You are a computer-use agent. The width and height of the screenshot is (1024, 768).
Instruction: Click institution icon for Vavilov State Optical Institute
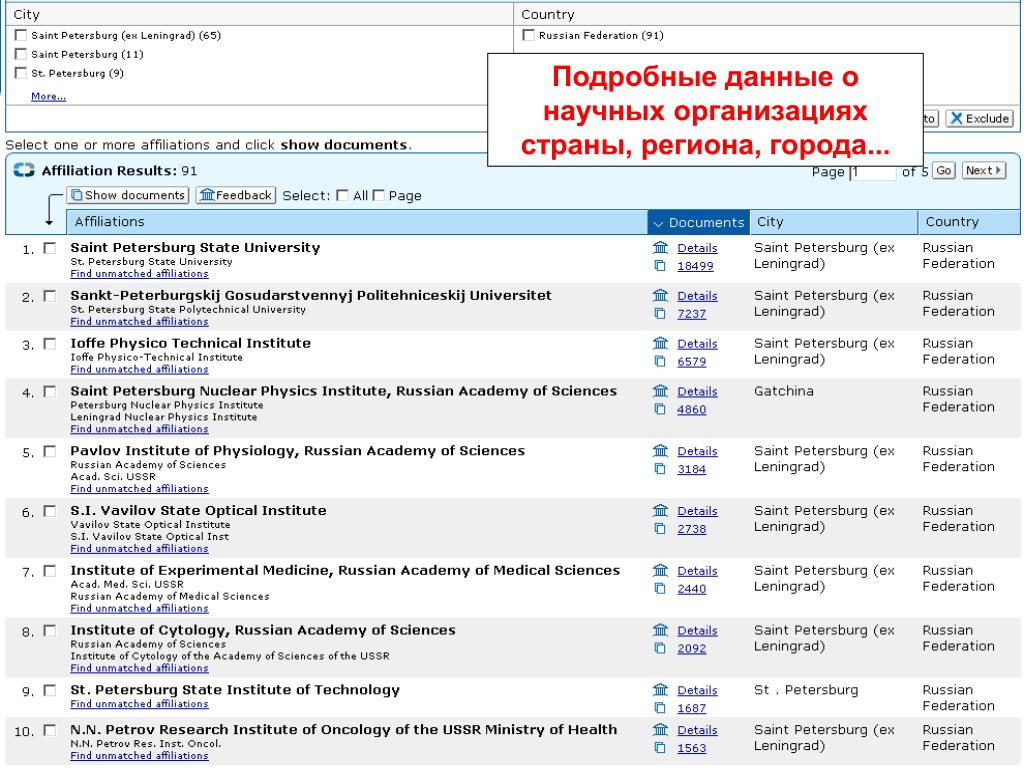click(x=660, y=510)
